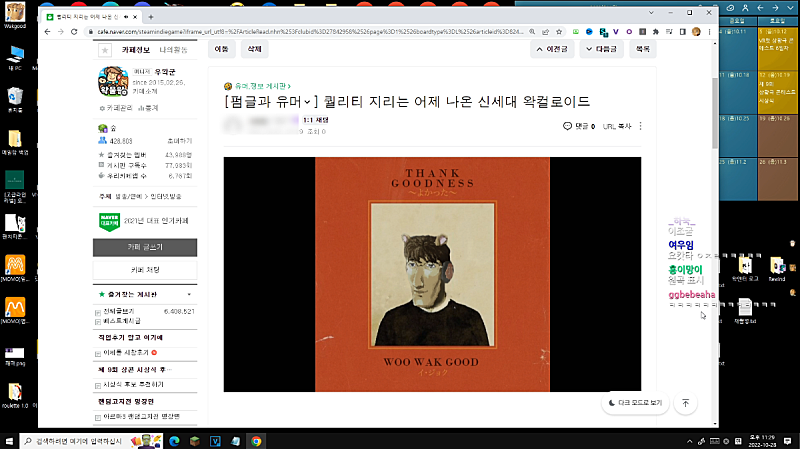Open the 유머,정보 게시판 board link
Viewport: 800px width, 449px height.
point(262,86)
